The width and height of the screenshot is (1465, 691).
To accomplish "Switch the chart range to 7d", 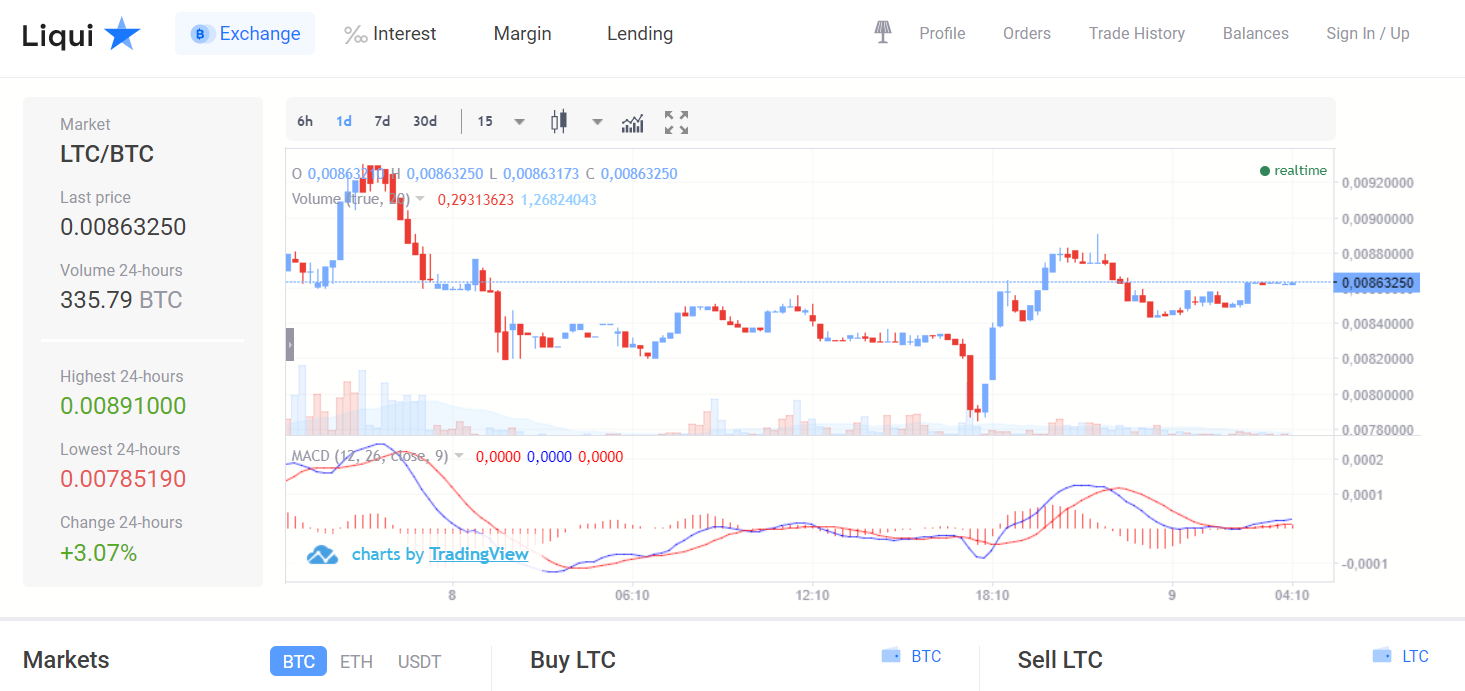I will [x=382, y=121].
